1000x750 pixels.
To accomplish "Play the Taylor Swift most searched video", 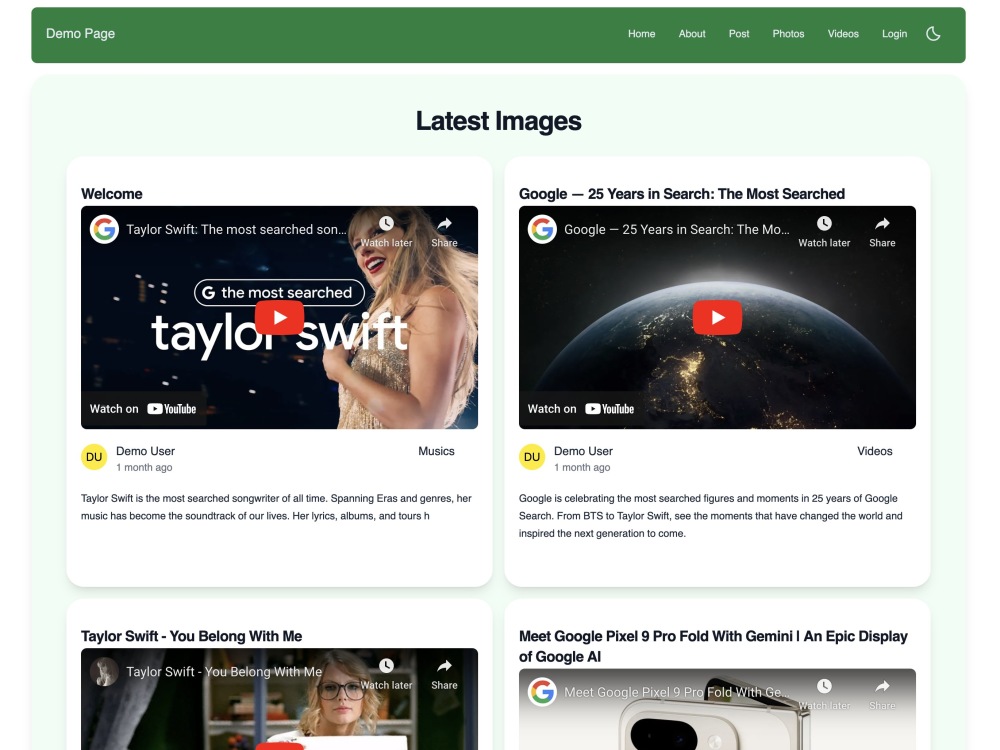I will tap(279, 317).
